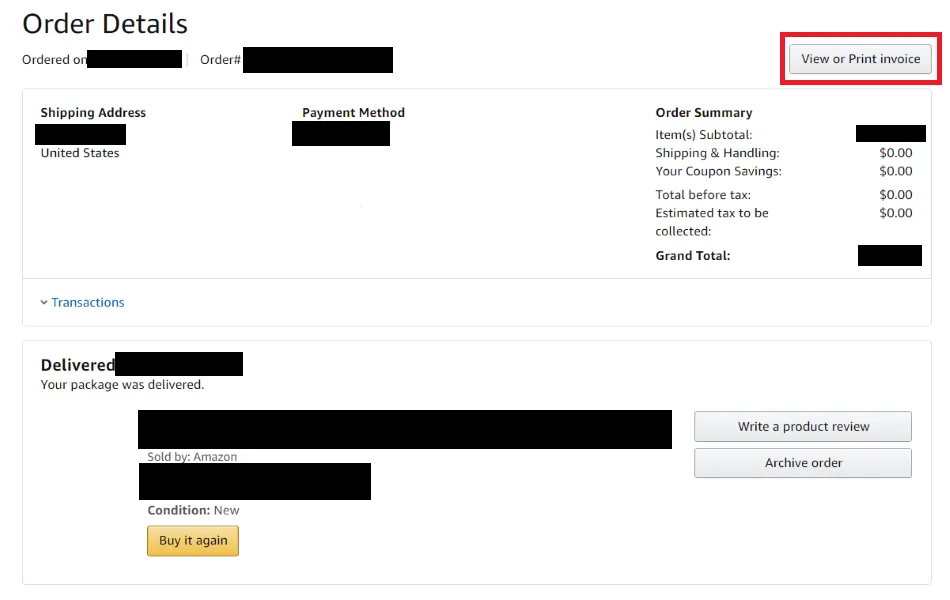Click the Payment Method entry

pos(341,134)
